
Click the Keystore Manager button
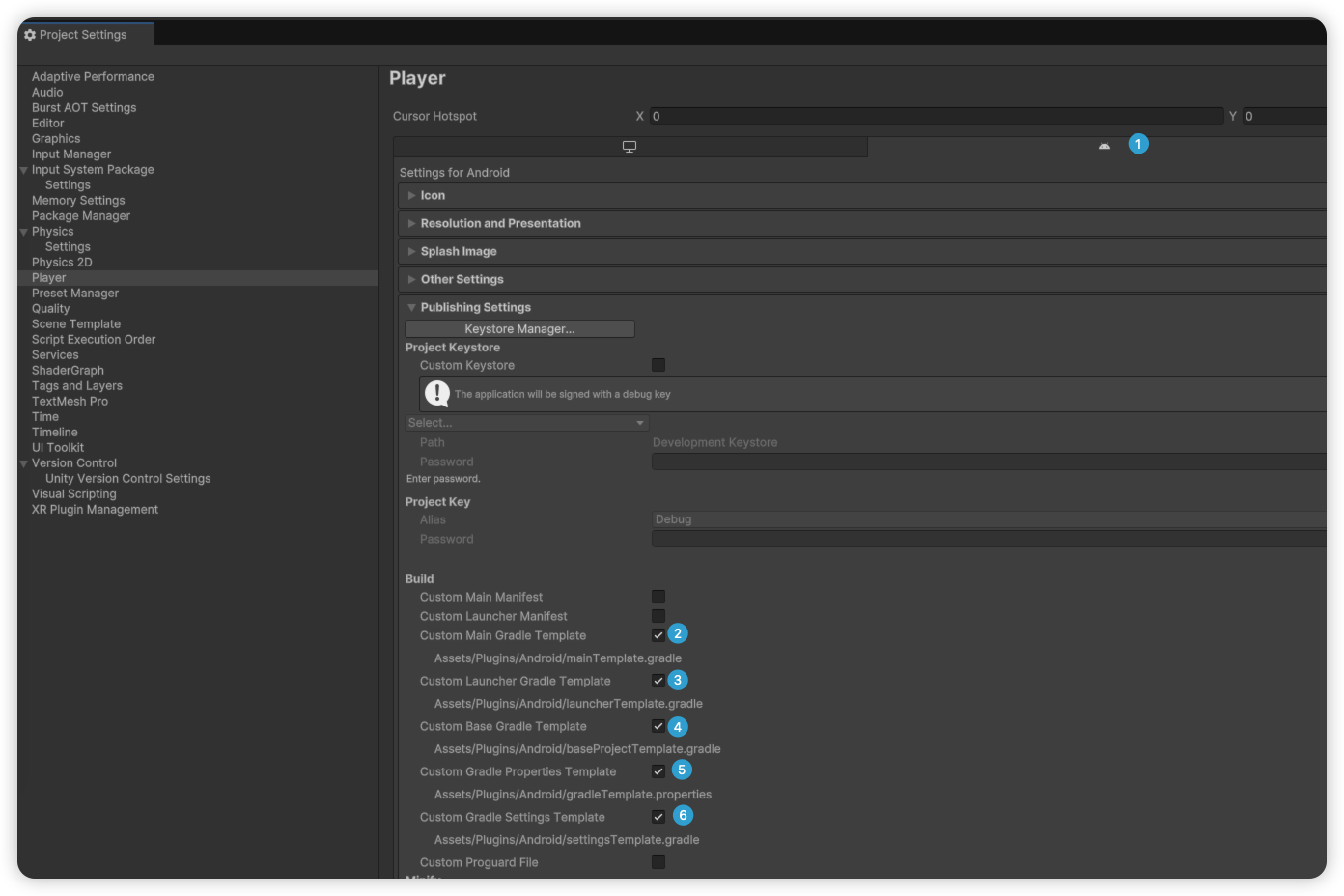519,328
